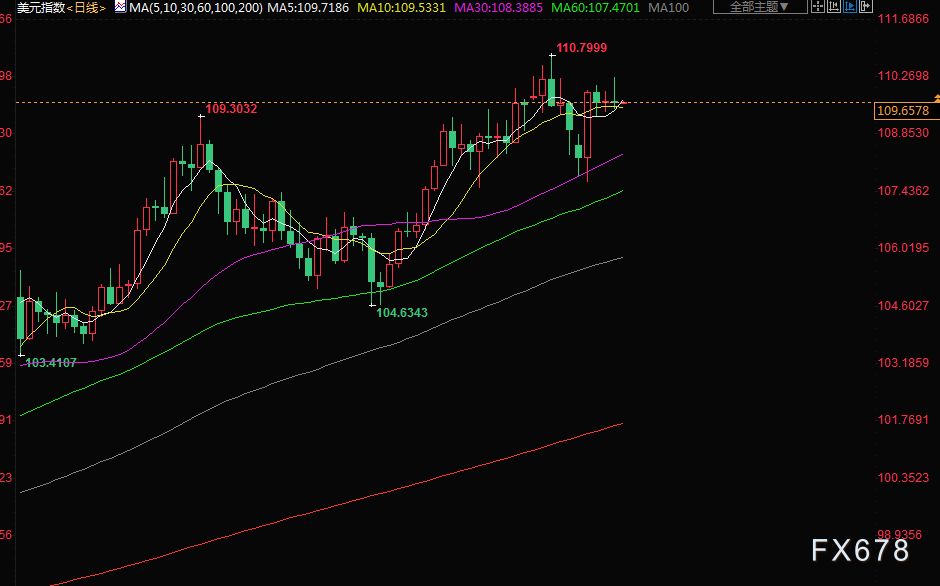Click the expand chart panel icon
The image size is (940, 586).
tap(865, 7)
